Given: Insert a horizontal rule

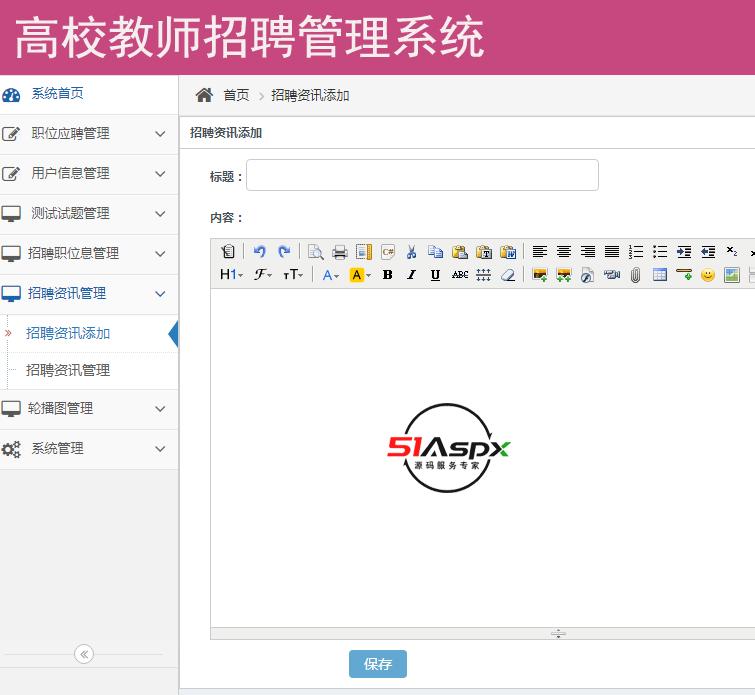Looking at the screenshot, I should click(x=684, y=275).
